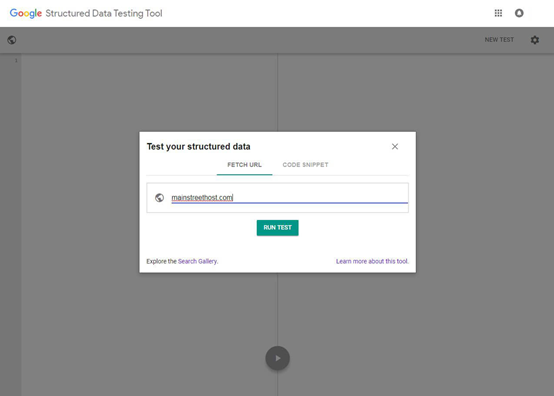The width and height of the screenshot is (554, 396).
Task: Start a NEW TEST
Action: [x=499, y=40]
